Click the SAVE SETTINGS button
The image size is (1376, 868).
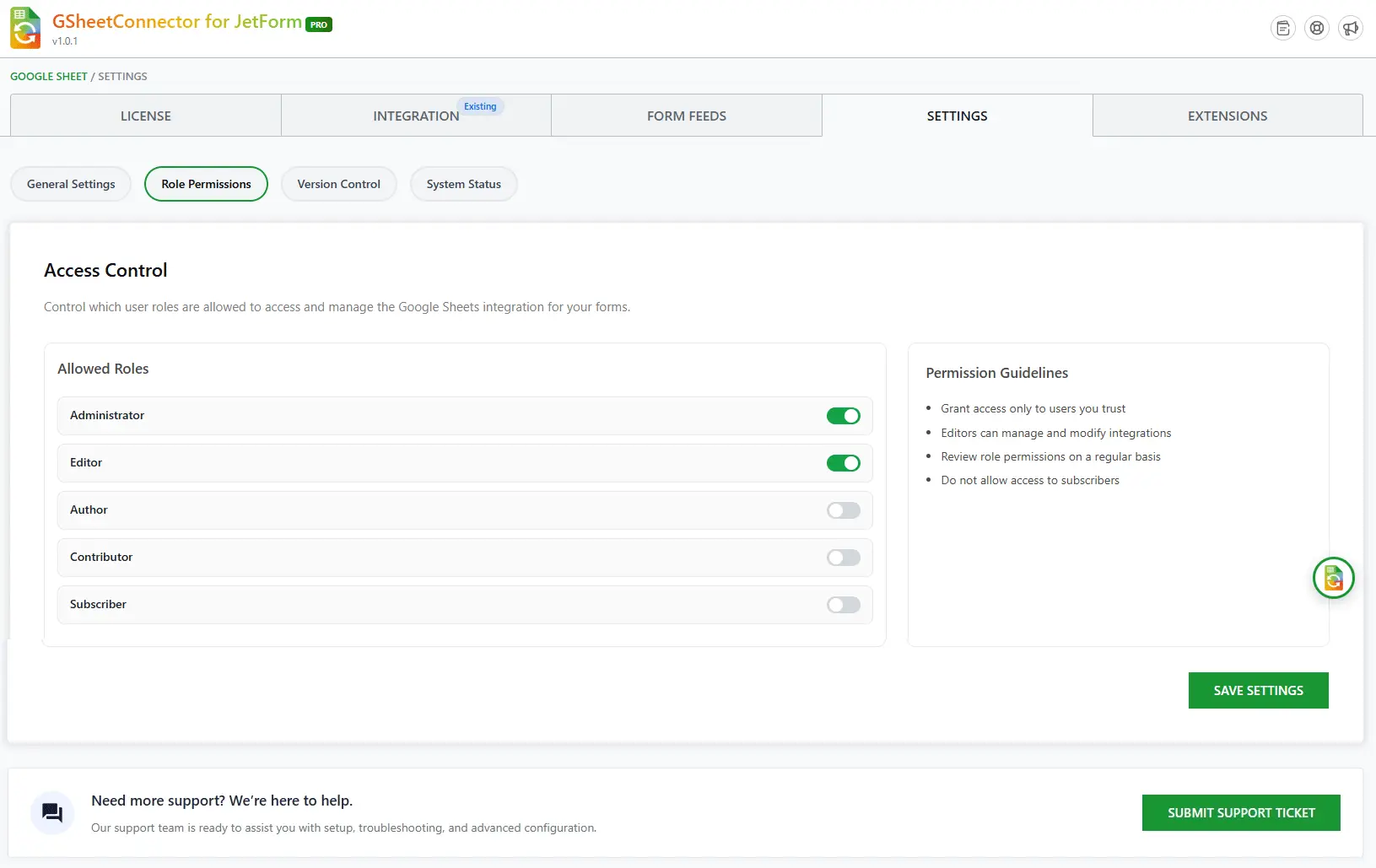[1258, 690]
